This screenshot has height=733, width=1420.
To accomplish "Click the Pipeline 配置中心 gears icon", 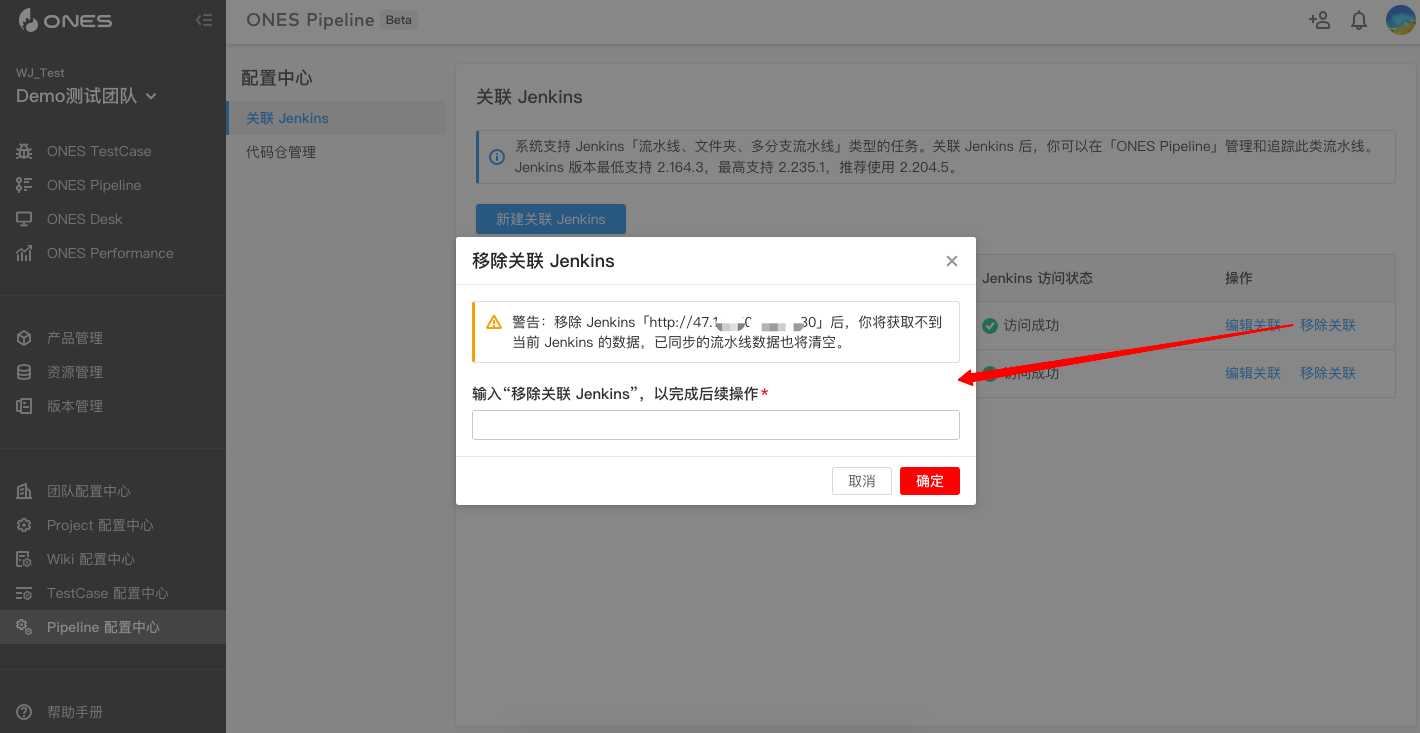I will tap(24, 627).
